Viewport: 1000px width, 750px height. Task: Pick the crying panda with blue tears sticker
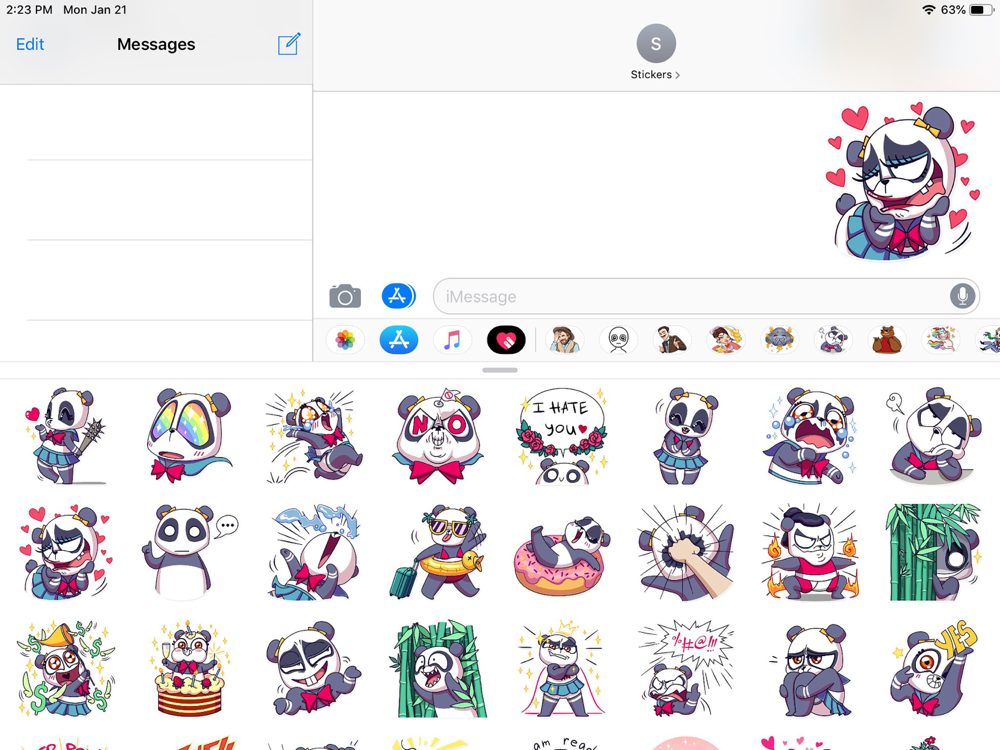(811, 436)
